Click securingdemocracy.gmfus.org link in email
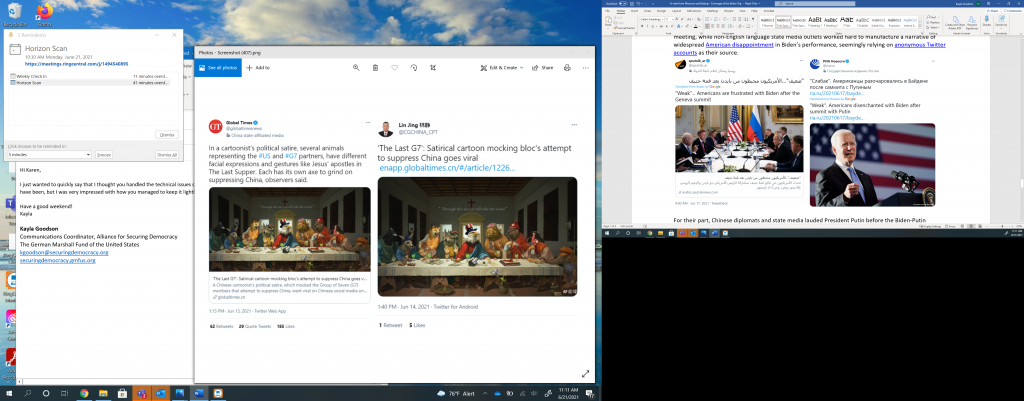Screen dimensions: 1024x401 [x=57, y=260]
